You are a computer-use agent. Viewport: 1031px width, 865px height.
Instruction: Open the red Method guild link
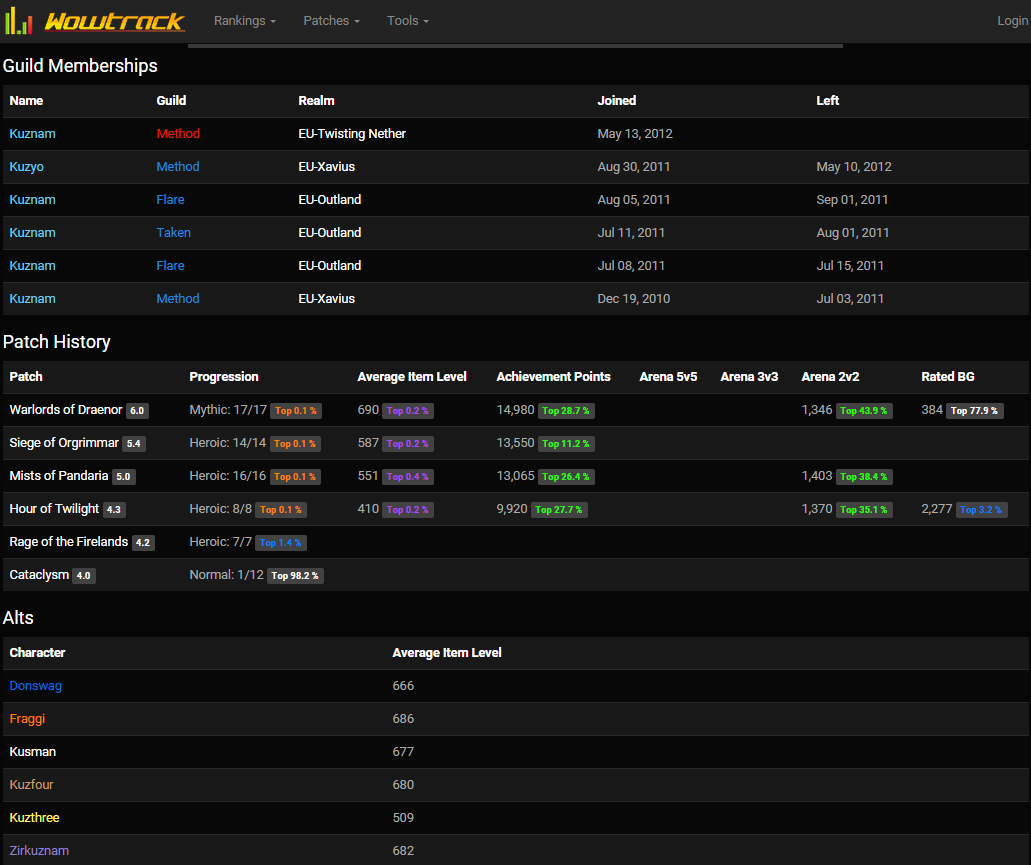click(x=178, y=134)
